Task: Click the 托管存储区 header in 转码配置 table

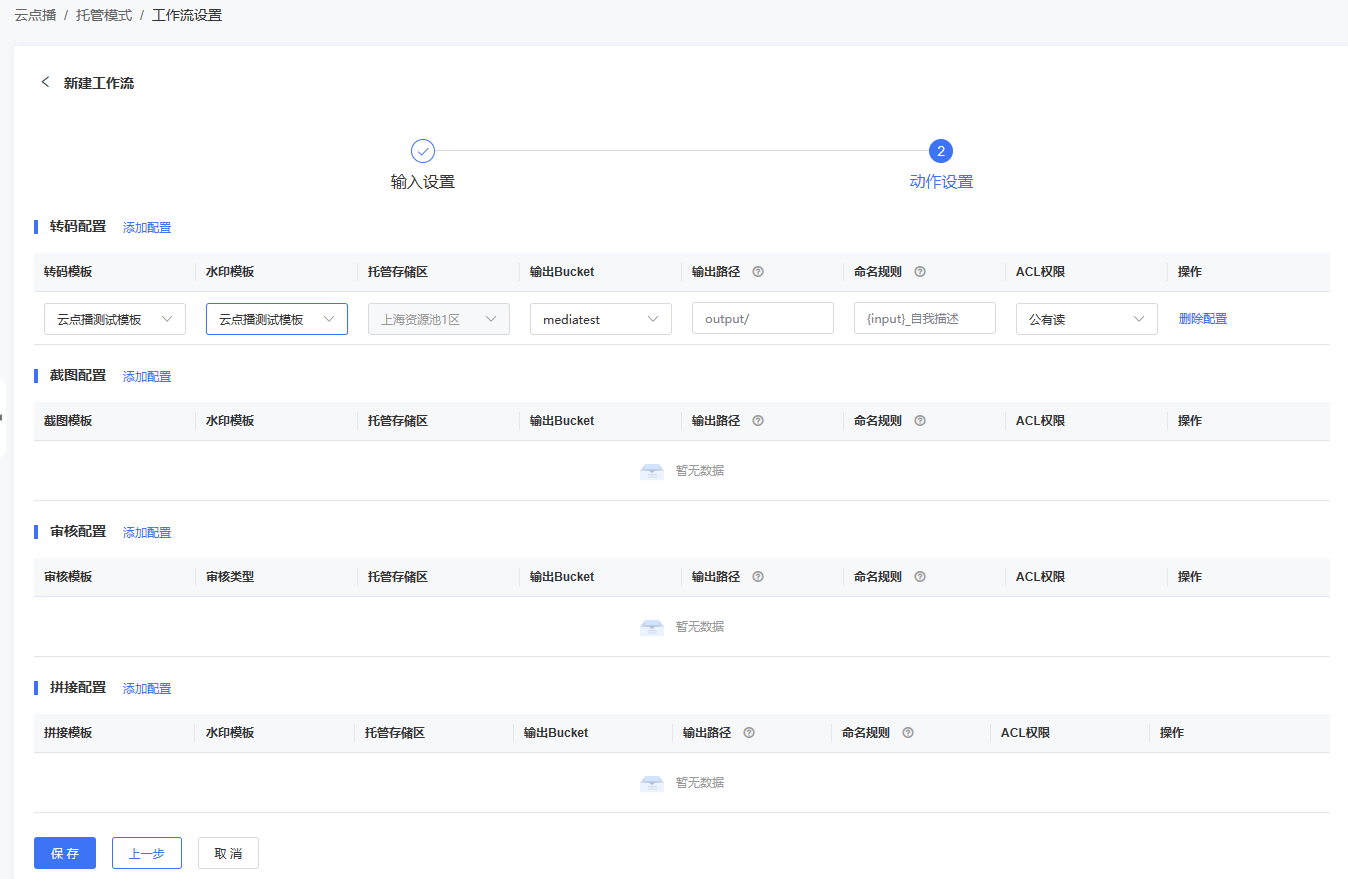Action: pyautogui.click(x=398, y=272)
